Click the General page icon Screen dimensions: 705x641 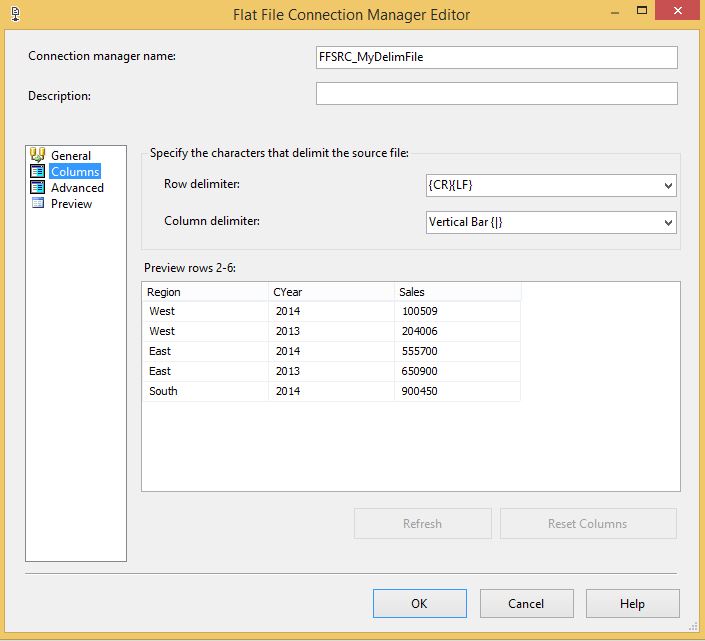(x=38, y=155)
